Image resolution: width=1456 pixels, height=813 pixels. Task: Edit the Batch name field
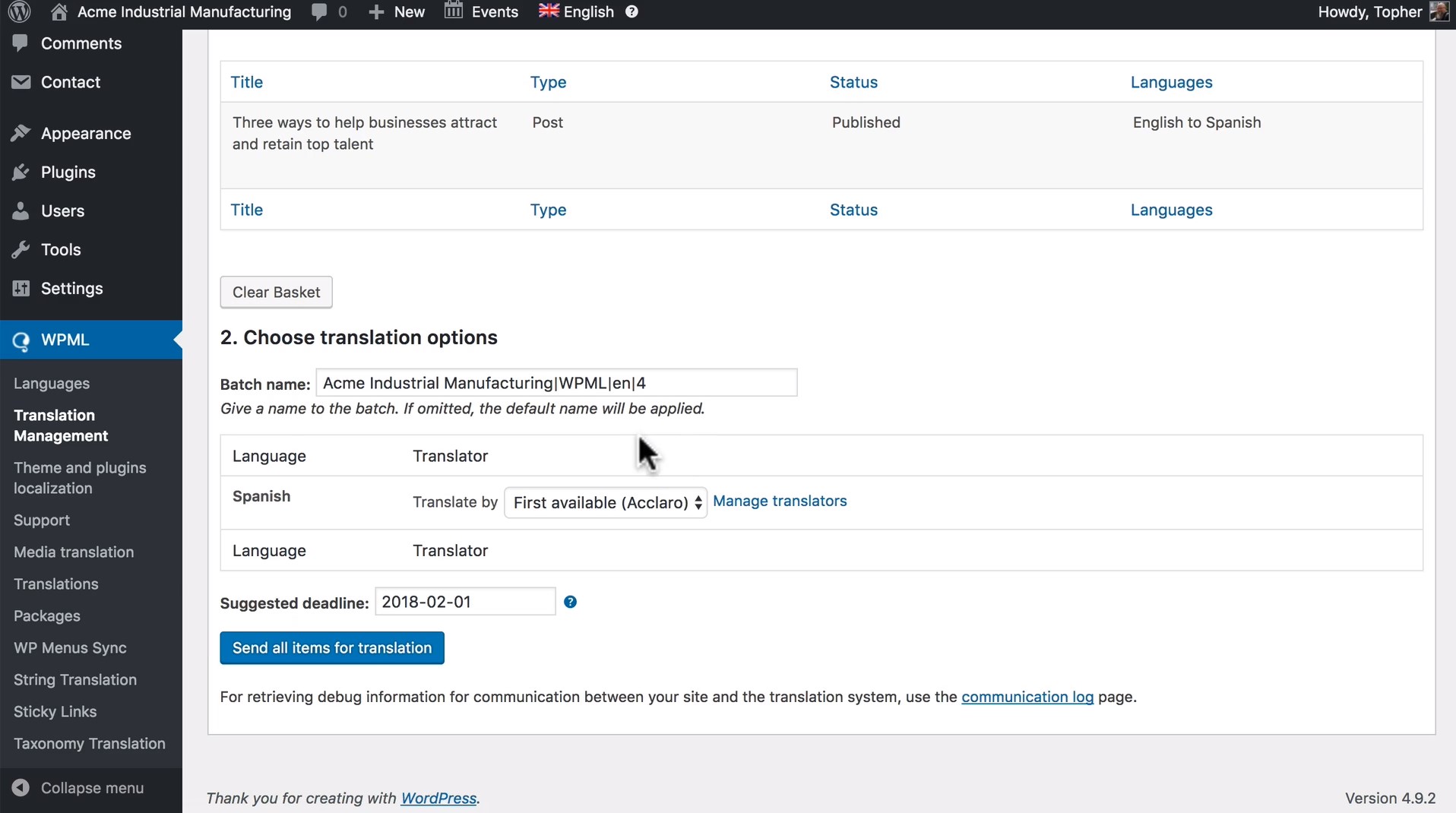click(555, 383)
